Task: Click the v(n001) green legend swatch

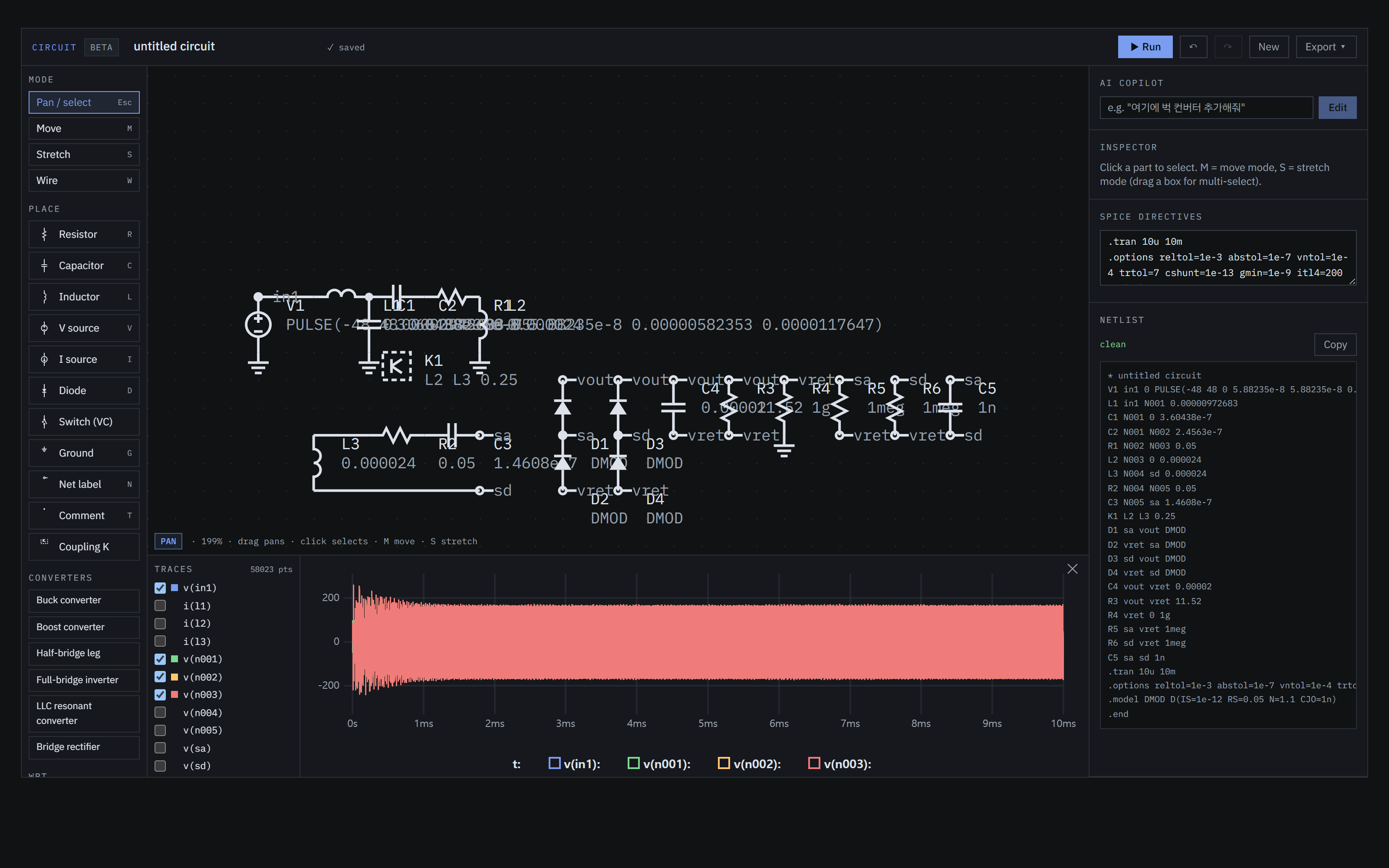Action: [x=634, y=763]
